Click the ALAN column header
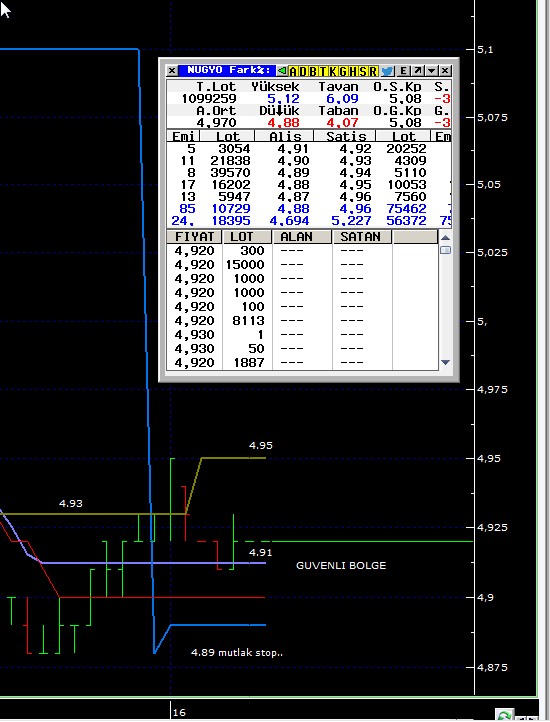 [302, 237]
